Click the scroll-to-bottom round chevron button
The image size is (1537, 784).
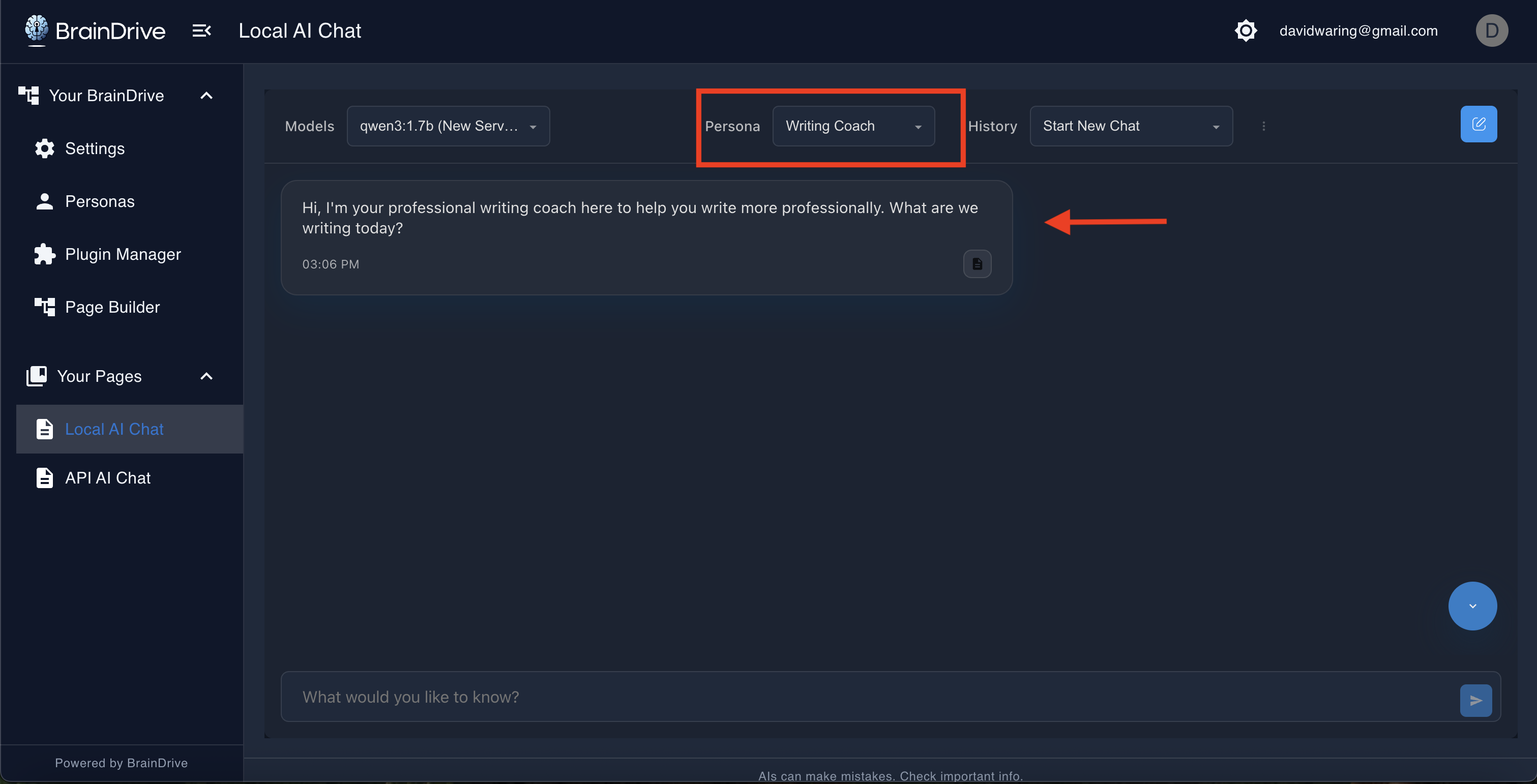(1472, 606)
